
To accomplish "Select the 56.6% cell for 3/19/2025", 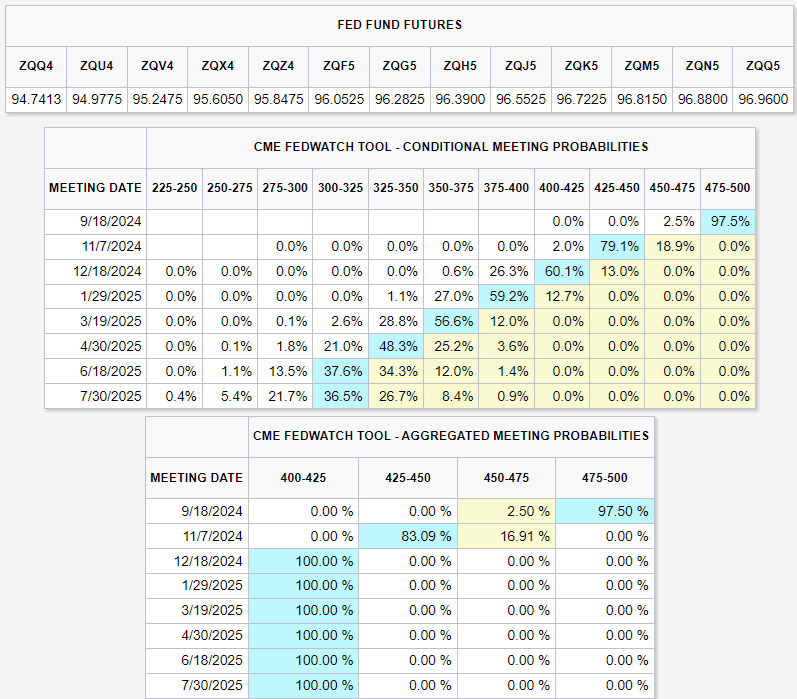I will [x=452, y=321].
